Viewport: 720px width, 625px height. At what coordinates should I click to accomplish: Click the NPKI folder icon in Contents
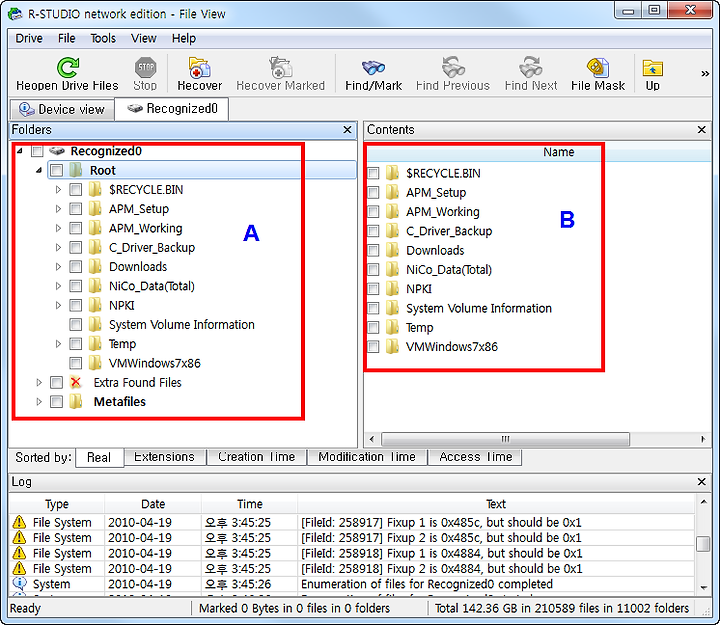(393, 289)
